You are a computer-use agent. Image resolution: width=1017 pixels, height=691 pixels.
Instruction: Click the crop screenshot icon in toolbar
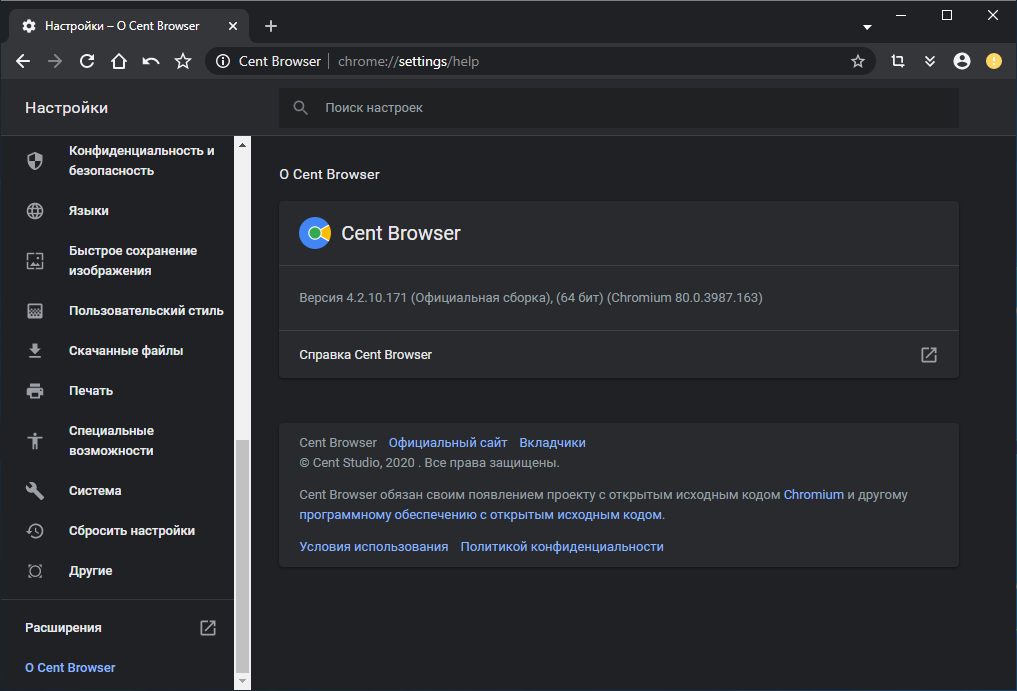(x=898, y=61)
